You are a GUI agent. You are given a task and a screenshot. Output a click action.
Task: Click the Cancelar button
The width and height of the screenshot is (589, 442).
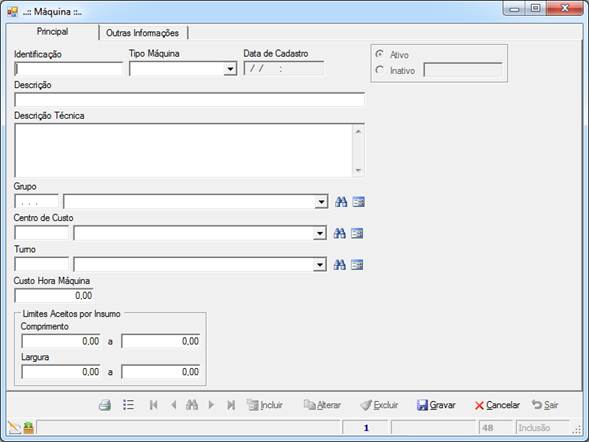[x=497, y=405]
